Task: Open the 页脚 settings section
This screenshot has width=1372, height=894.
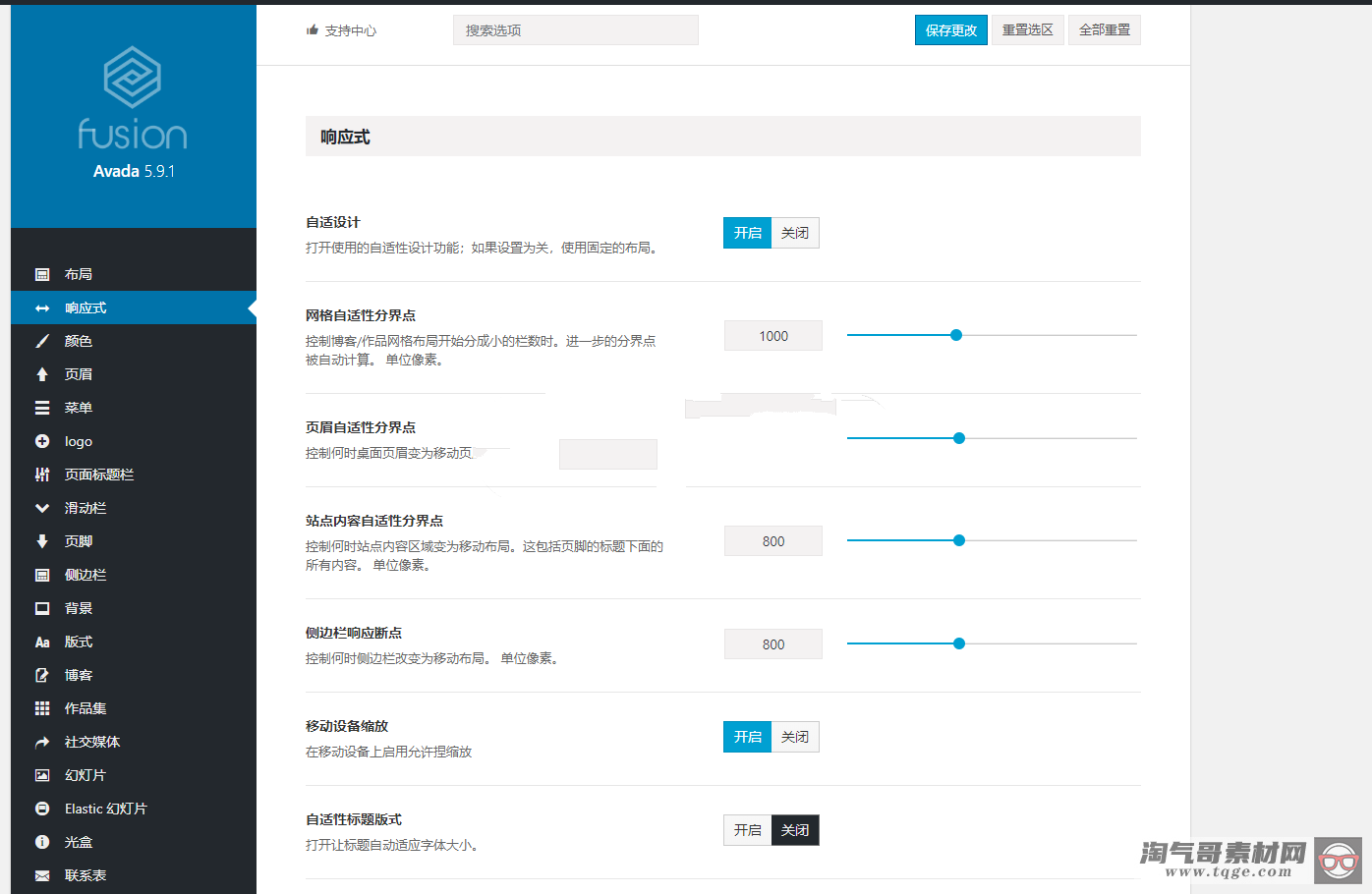Action: coord(134,541)
